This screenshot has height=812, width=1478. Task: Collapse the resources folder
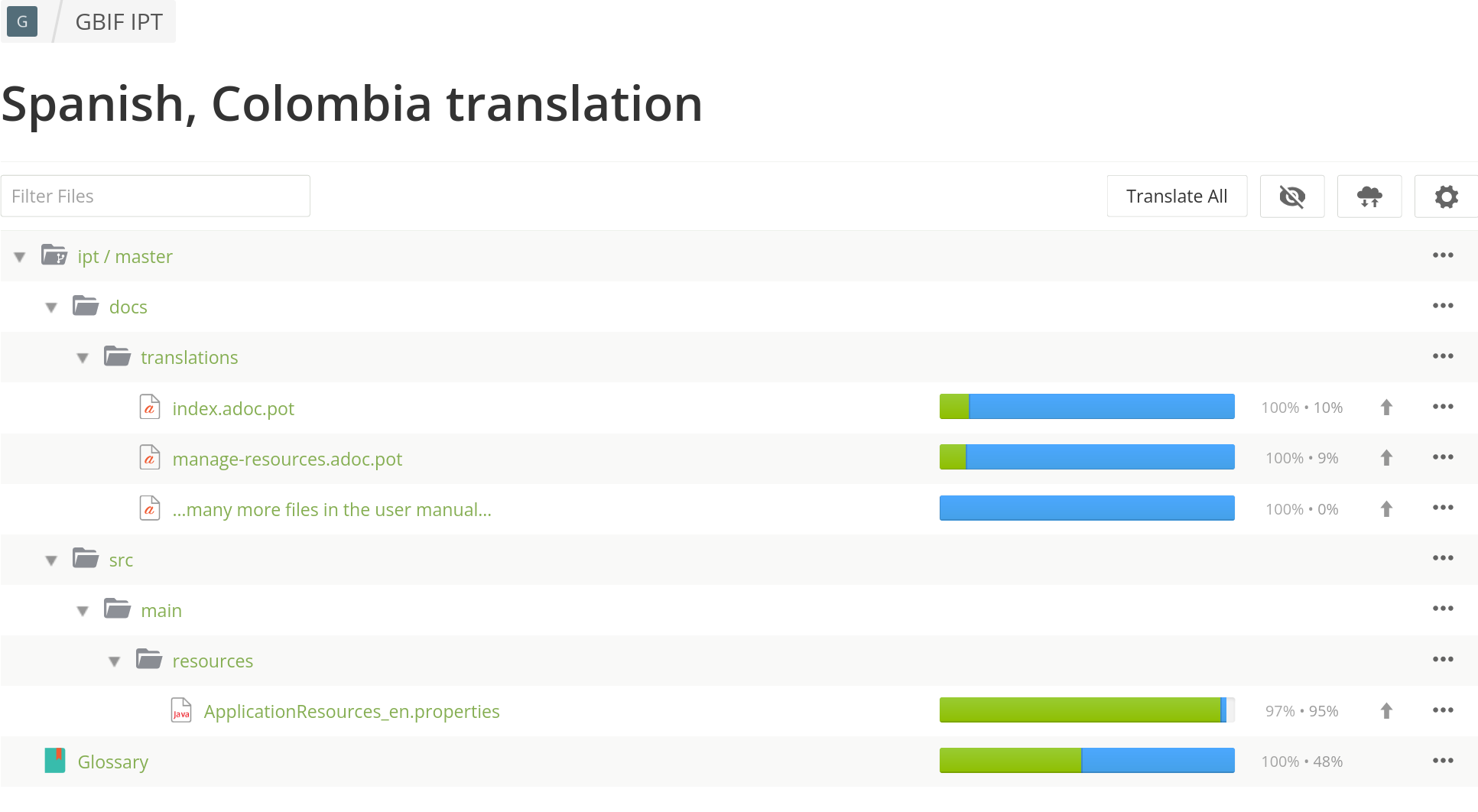[x=114, y=661]
